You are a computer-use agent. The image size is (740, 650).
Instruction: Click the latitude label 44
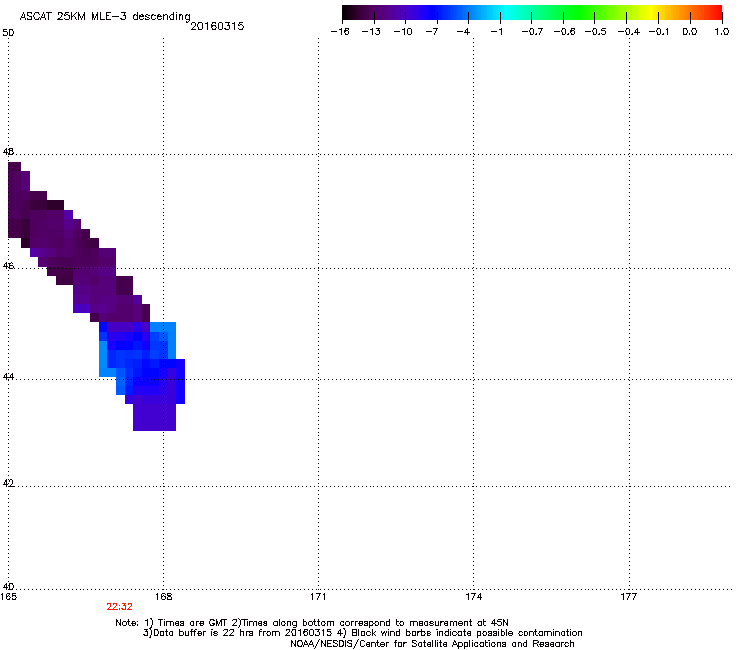tap(8, 377)
